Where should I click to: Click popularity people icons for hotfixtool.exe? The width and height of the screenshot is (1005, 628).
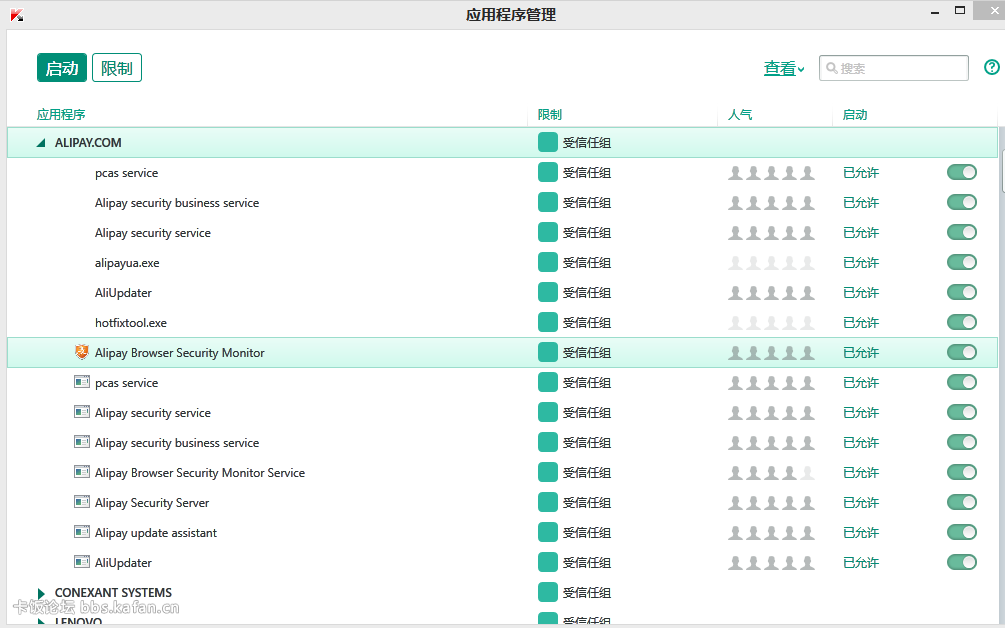coord(771,322)
